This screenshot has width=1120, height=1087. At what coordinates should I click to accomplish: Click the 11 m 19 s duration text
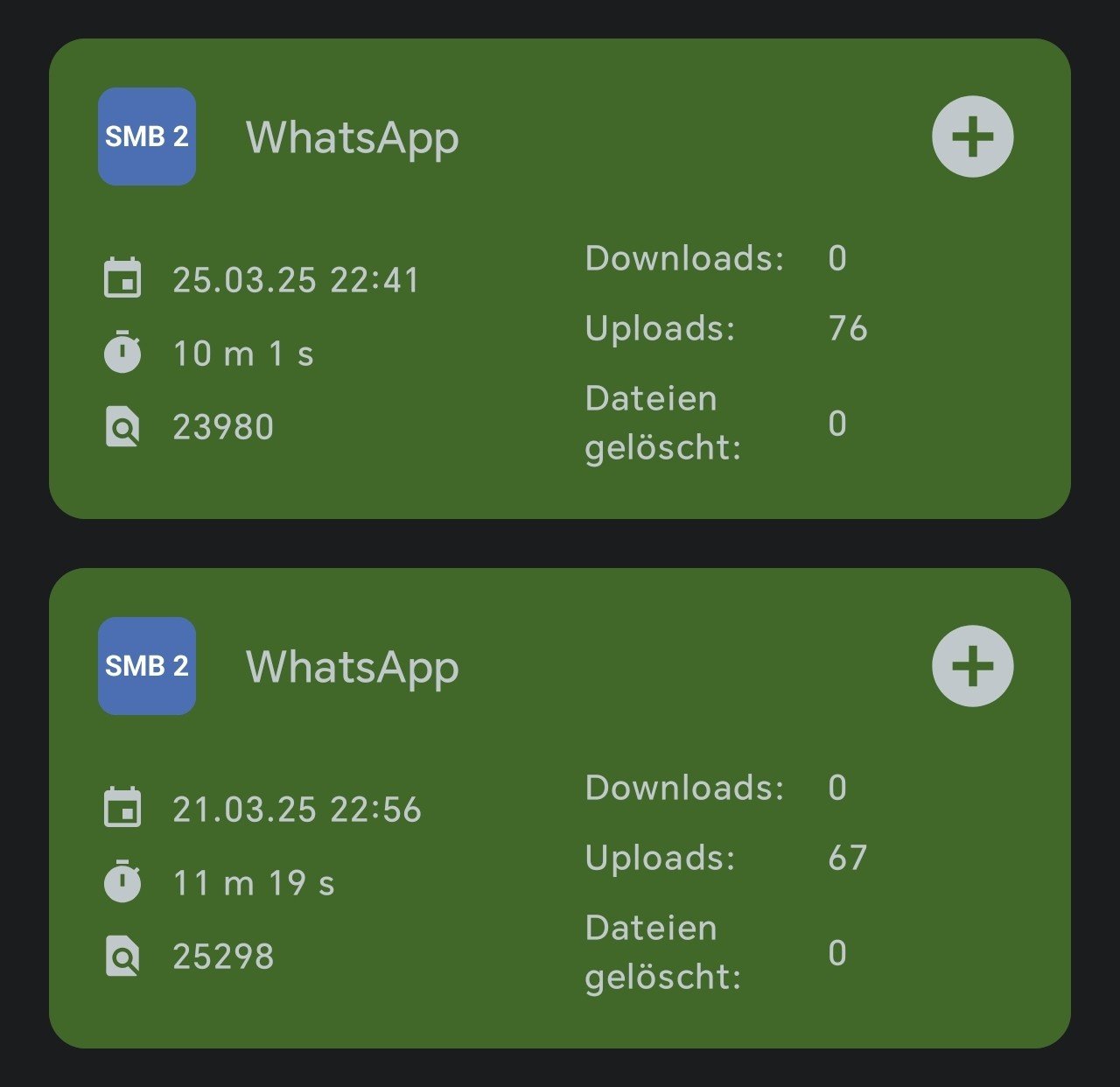tap(254, 883)
